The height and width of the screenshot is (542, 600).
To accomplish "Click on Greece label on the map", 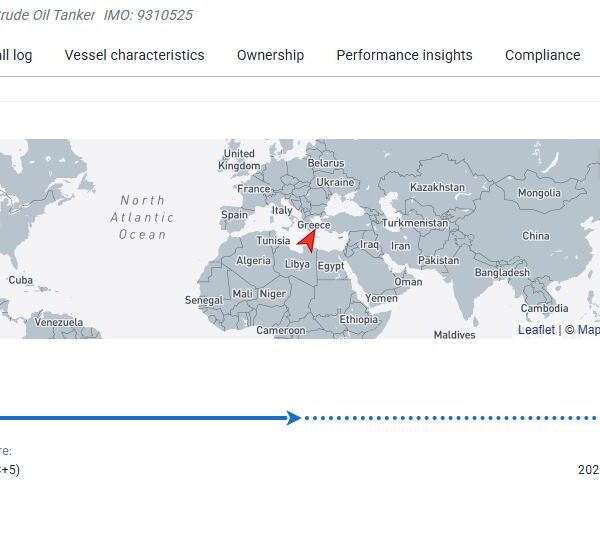I will [x=314, y=225].
